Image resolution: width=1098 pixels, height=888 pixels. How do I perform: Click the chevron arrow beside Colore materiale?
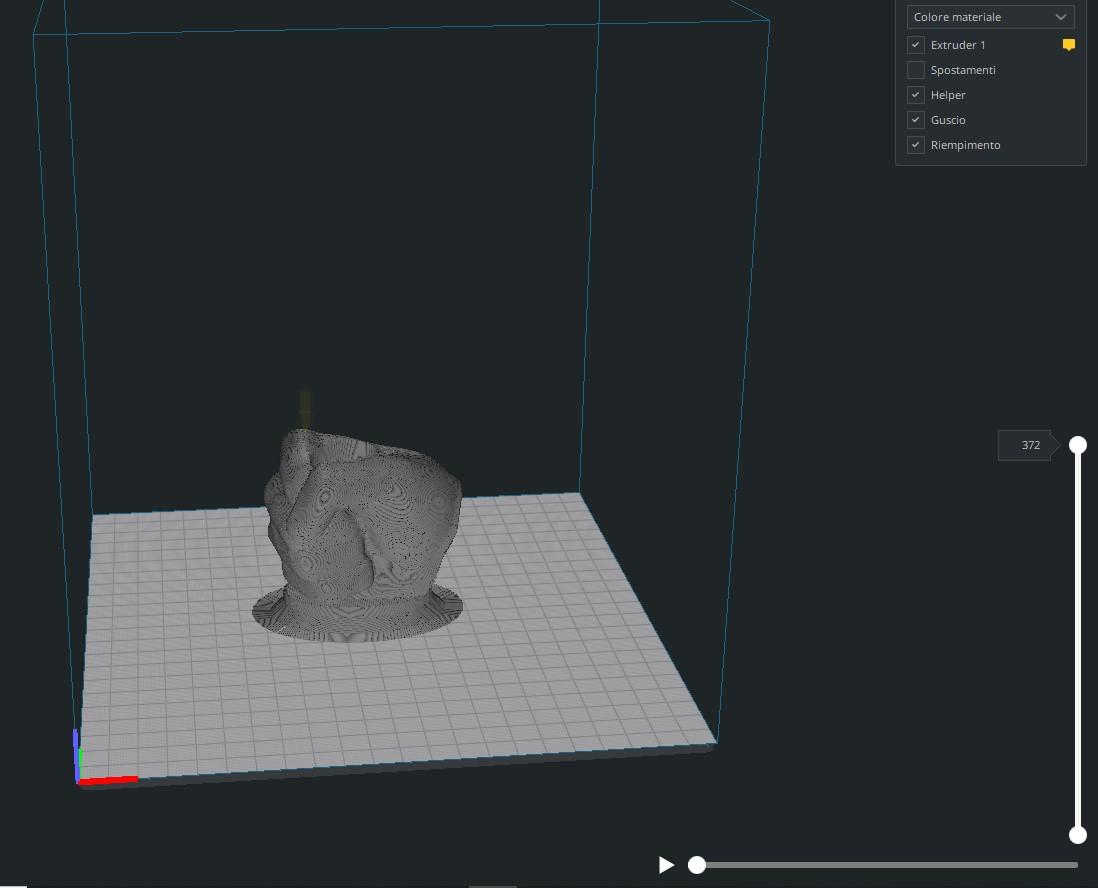(x=1061, y=17)
